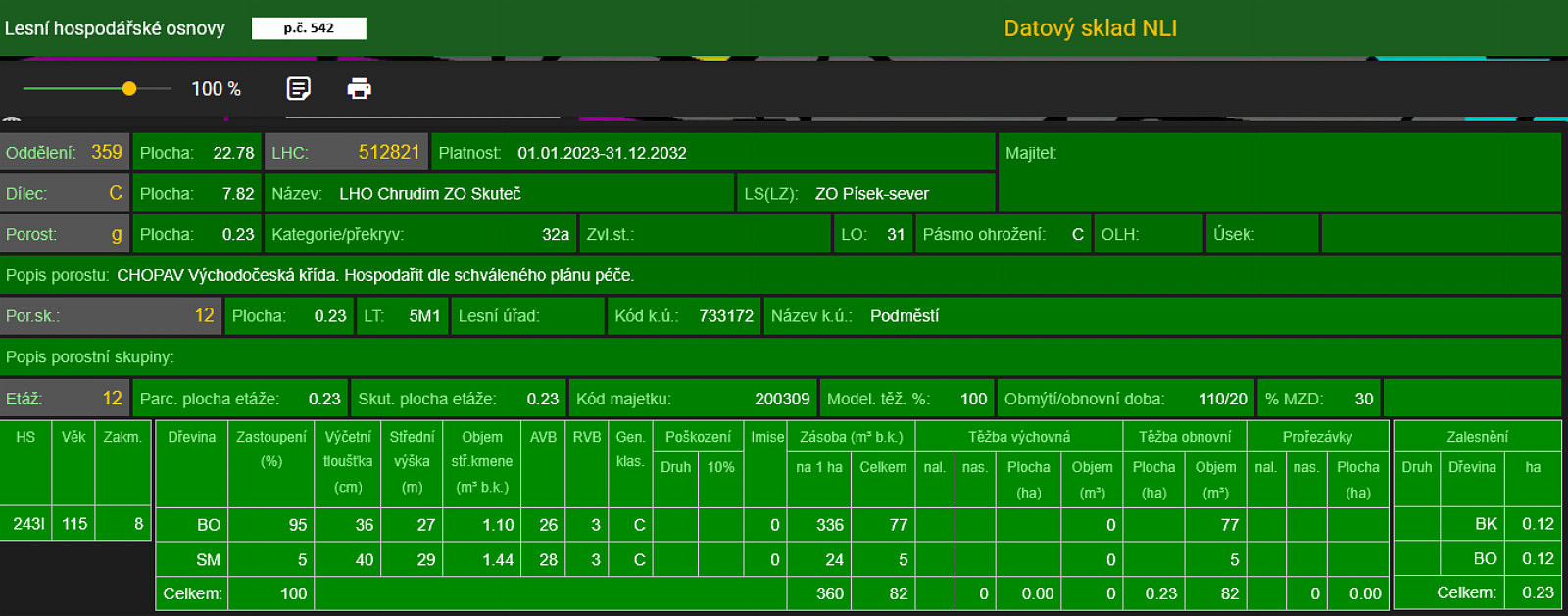This screenshot has width=1568, height=616.
Task: Click BO stem volume 1.10
Action: tap(498, 525)
